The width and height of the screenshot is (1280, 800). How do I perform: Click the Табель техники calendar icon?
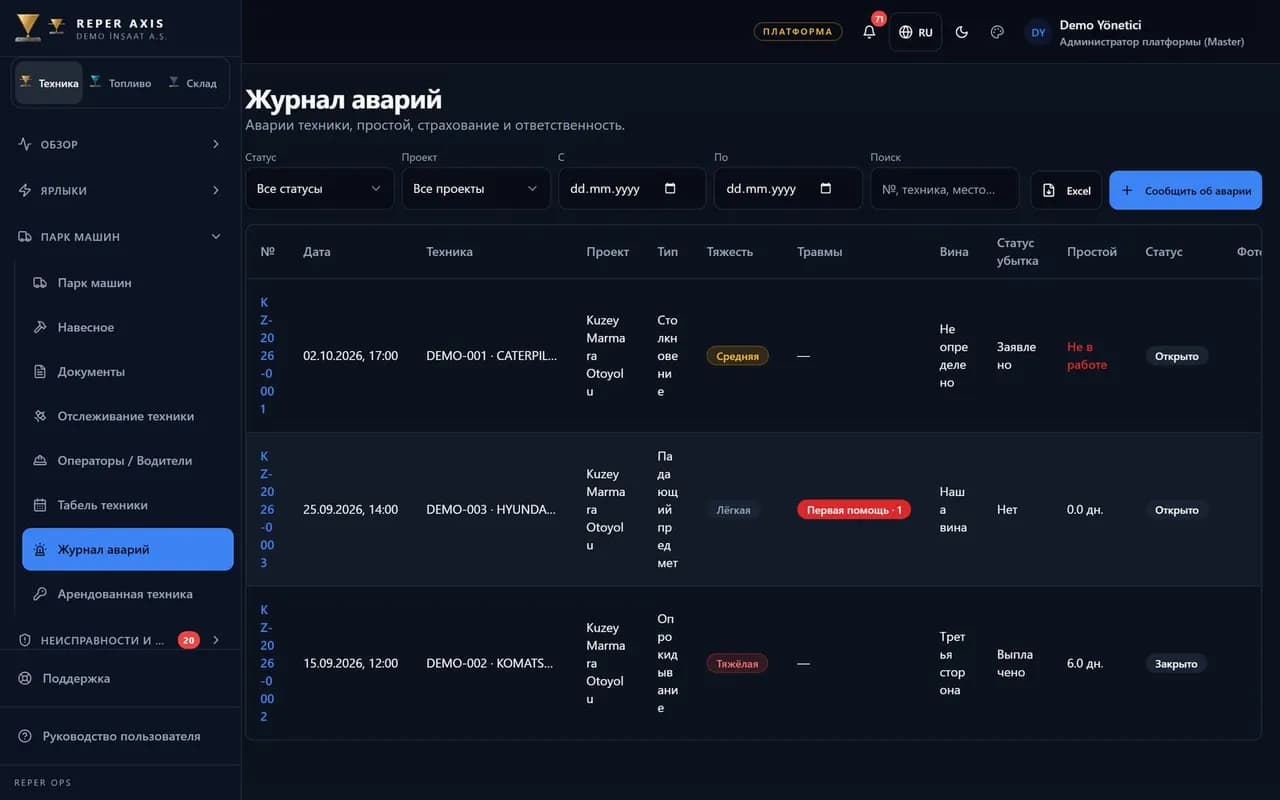click(x=40, y=505)
